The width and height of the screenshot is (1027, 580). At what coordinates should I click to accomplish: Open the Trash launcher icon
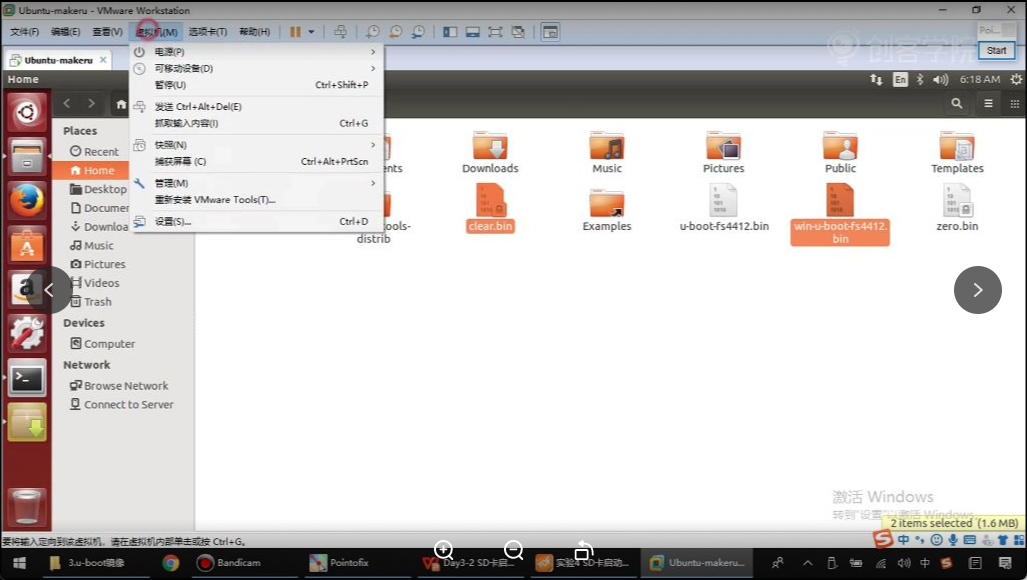coord(26,507)
